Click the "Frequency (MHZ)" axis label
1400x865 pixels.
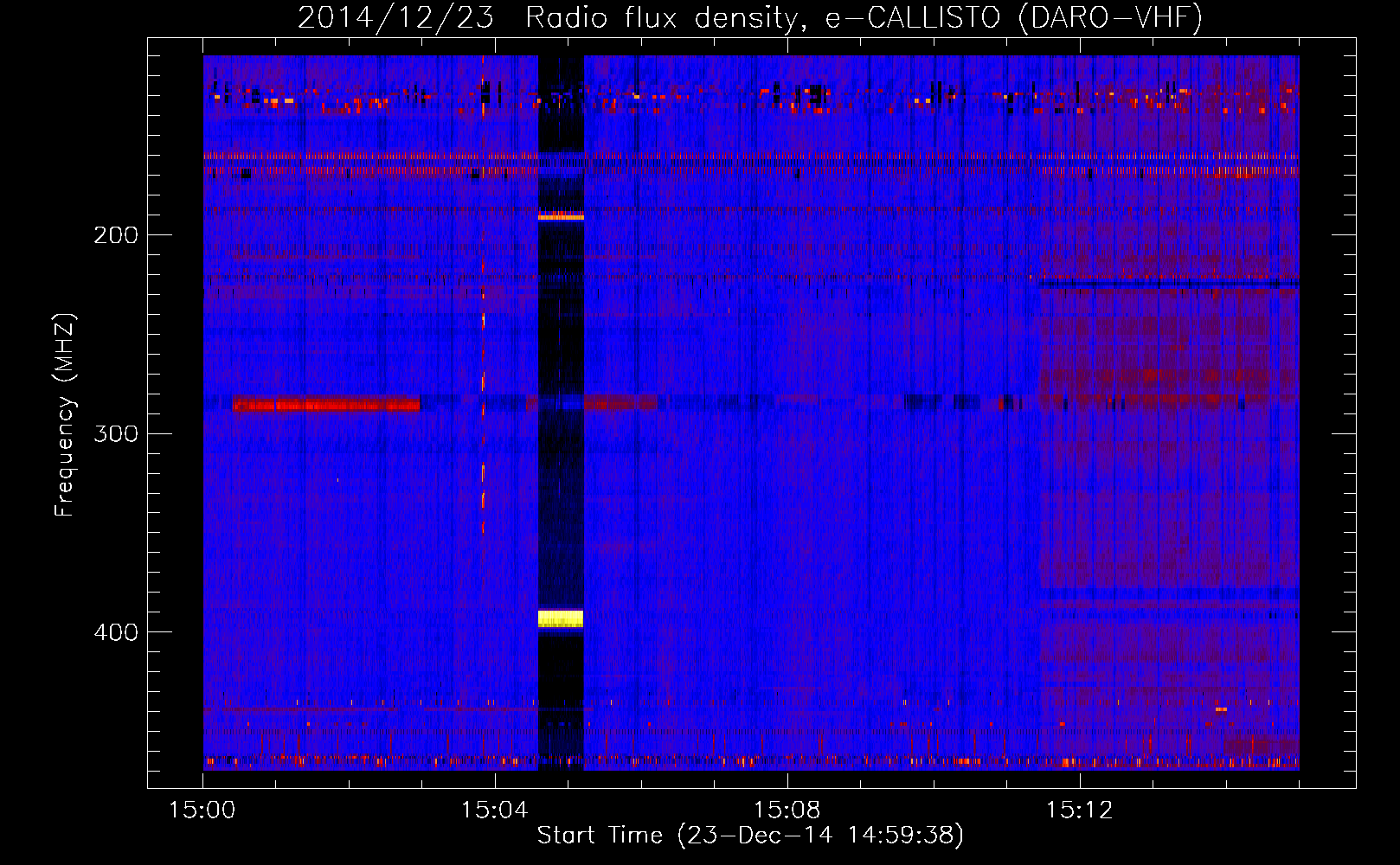click(65, 415)
